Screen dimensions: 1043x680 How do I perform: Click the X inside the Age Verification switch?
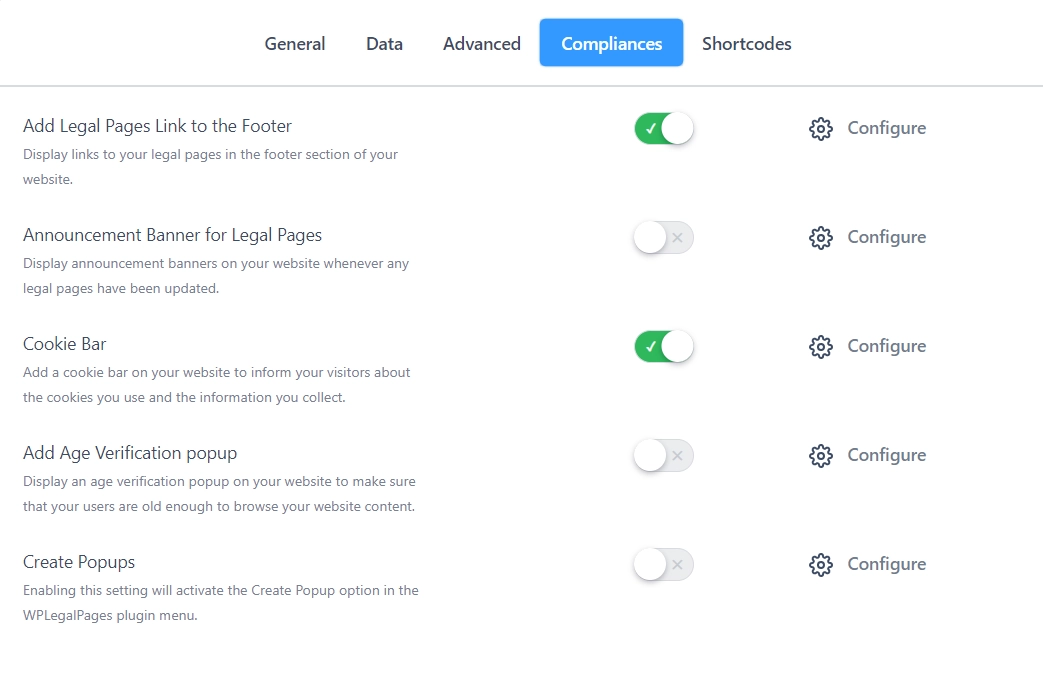676,455
